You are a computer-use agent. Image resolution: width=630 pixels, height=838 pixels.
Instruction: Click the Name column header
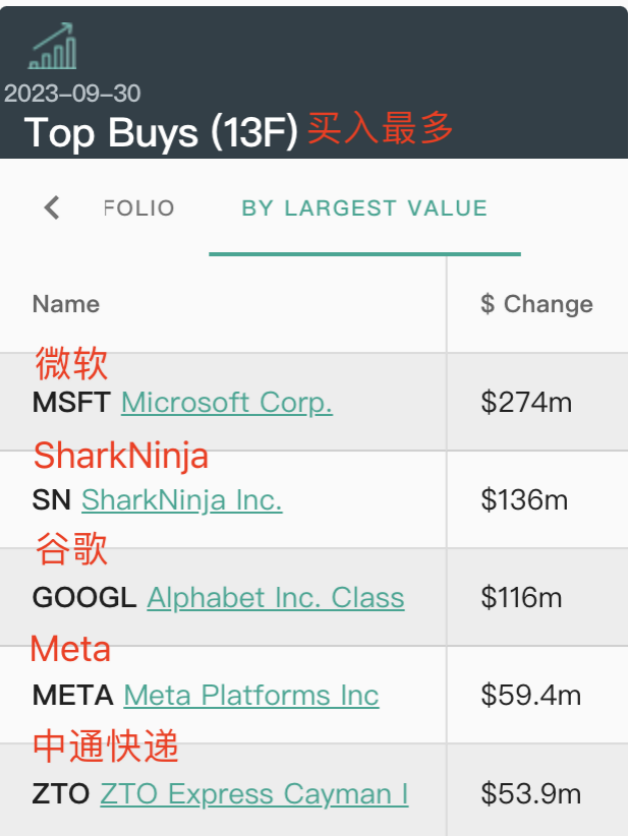[66, 304]
